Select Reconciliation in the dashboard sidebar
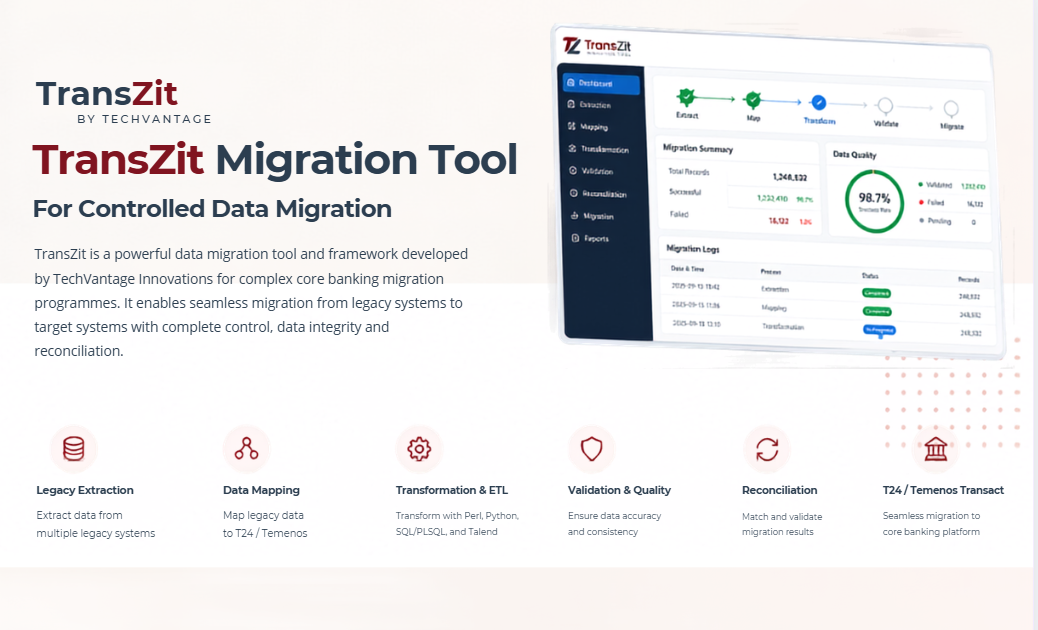The height and width of the screenshot is (630, 1038). 601,193
